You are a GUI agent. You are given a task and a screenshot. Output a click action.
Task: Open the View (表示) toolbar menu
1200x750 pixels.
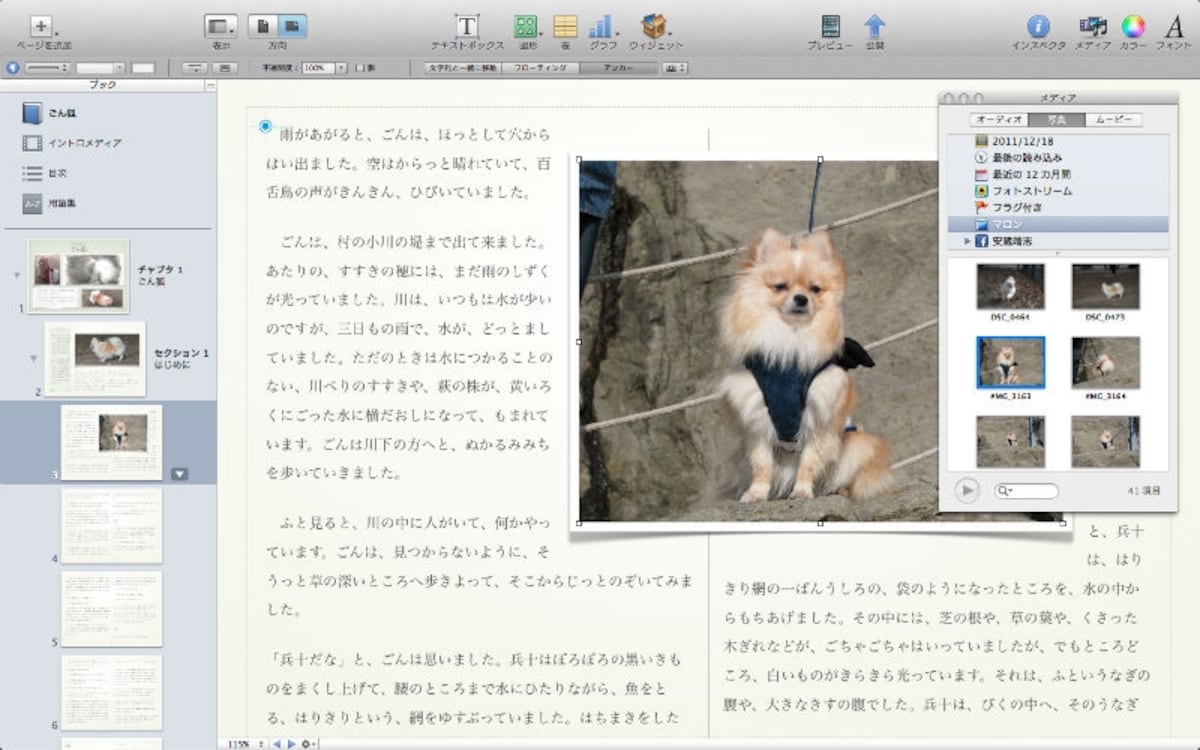tap(221, 26)
